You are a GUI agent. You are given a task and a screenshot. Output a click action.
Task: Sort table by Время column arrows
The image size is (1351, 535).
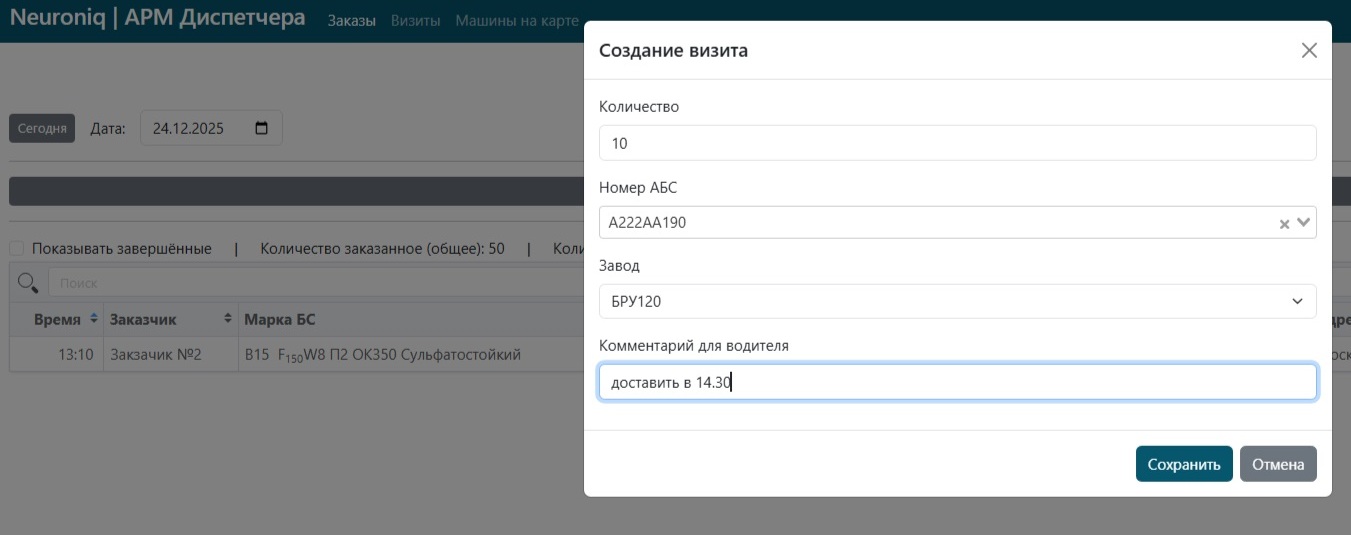pyautogui.click(x=95, y=319)
